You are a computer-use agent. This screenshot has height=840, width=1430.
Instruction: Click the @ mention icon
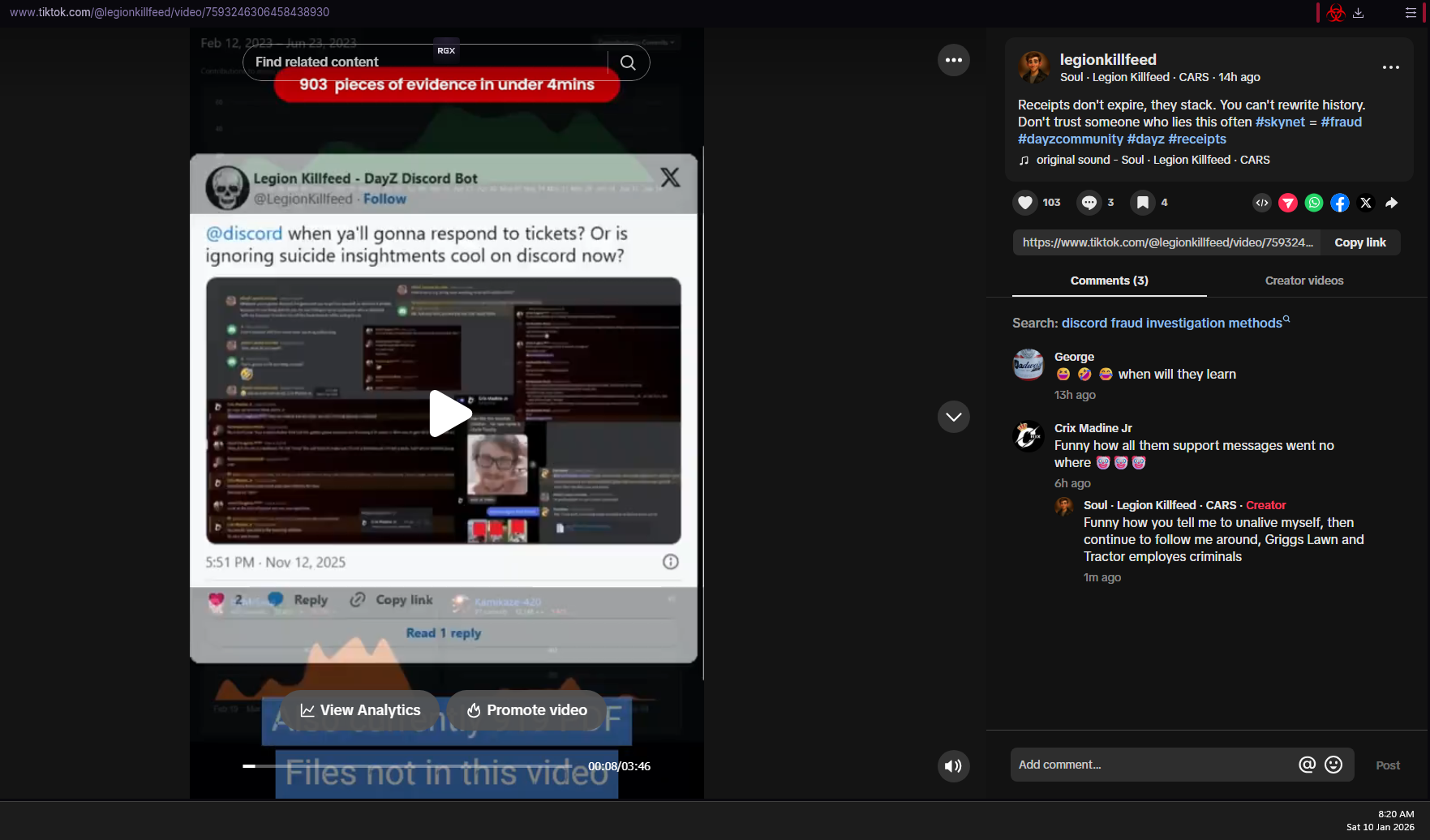pos(1307,765)
